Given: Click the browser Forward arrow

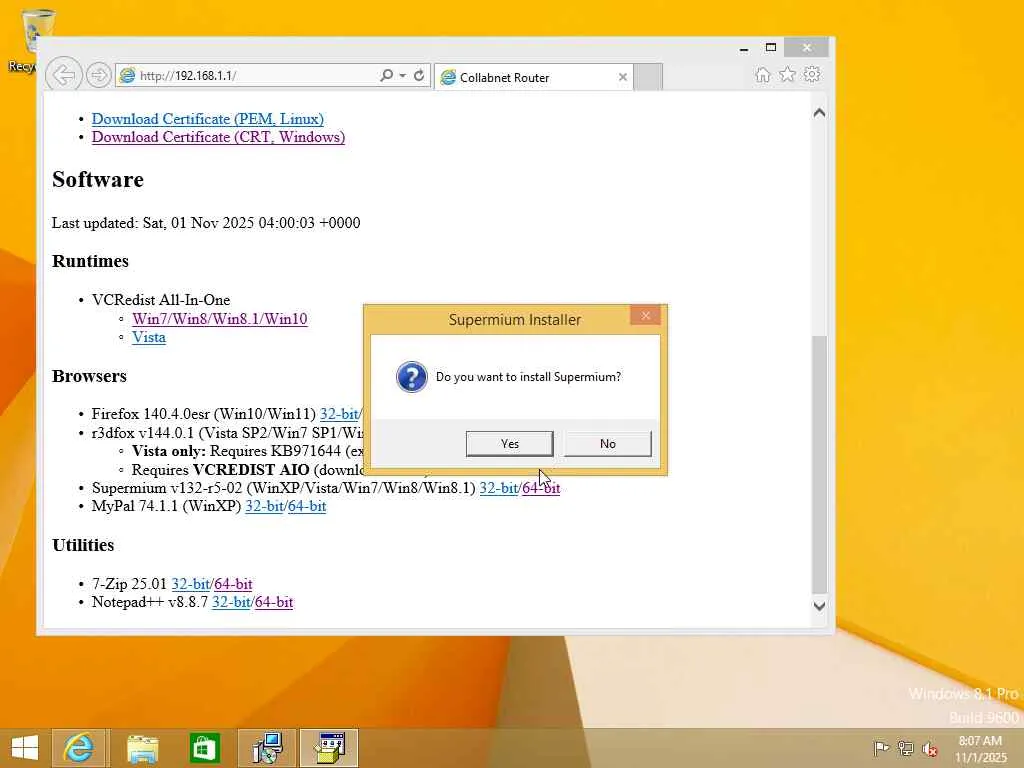Looking at the screenshot, I should coord(99,76).
